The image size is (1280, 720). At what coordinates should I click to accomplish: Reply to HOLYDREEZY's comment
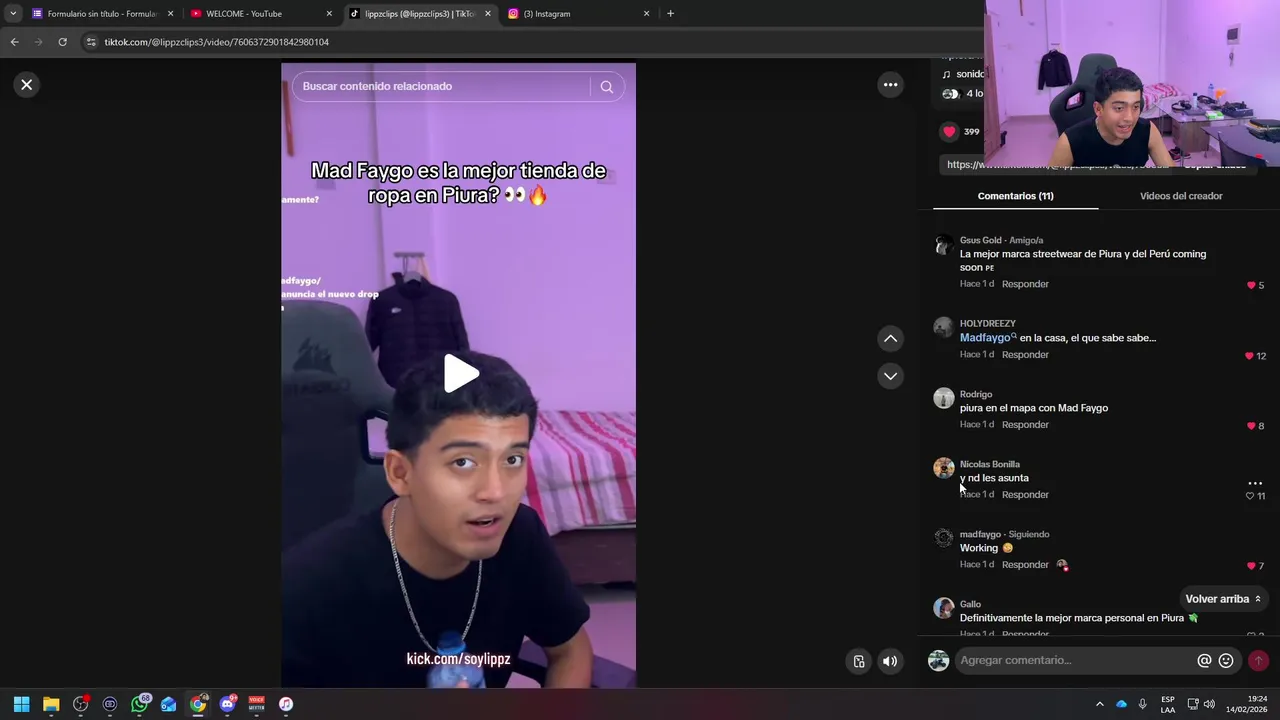(x=1025, y=355)
